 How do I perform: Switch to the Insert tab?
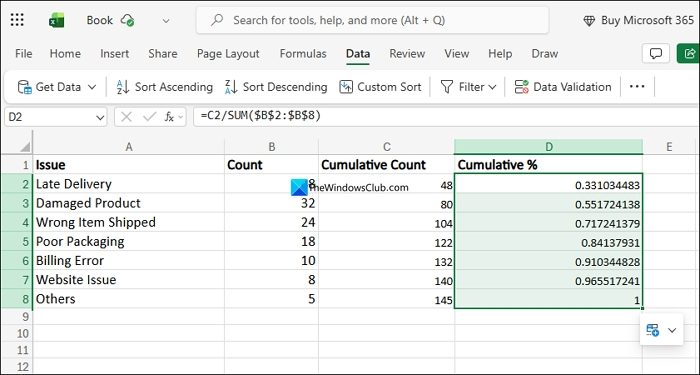click(x=115, y=54)
